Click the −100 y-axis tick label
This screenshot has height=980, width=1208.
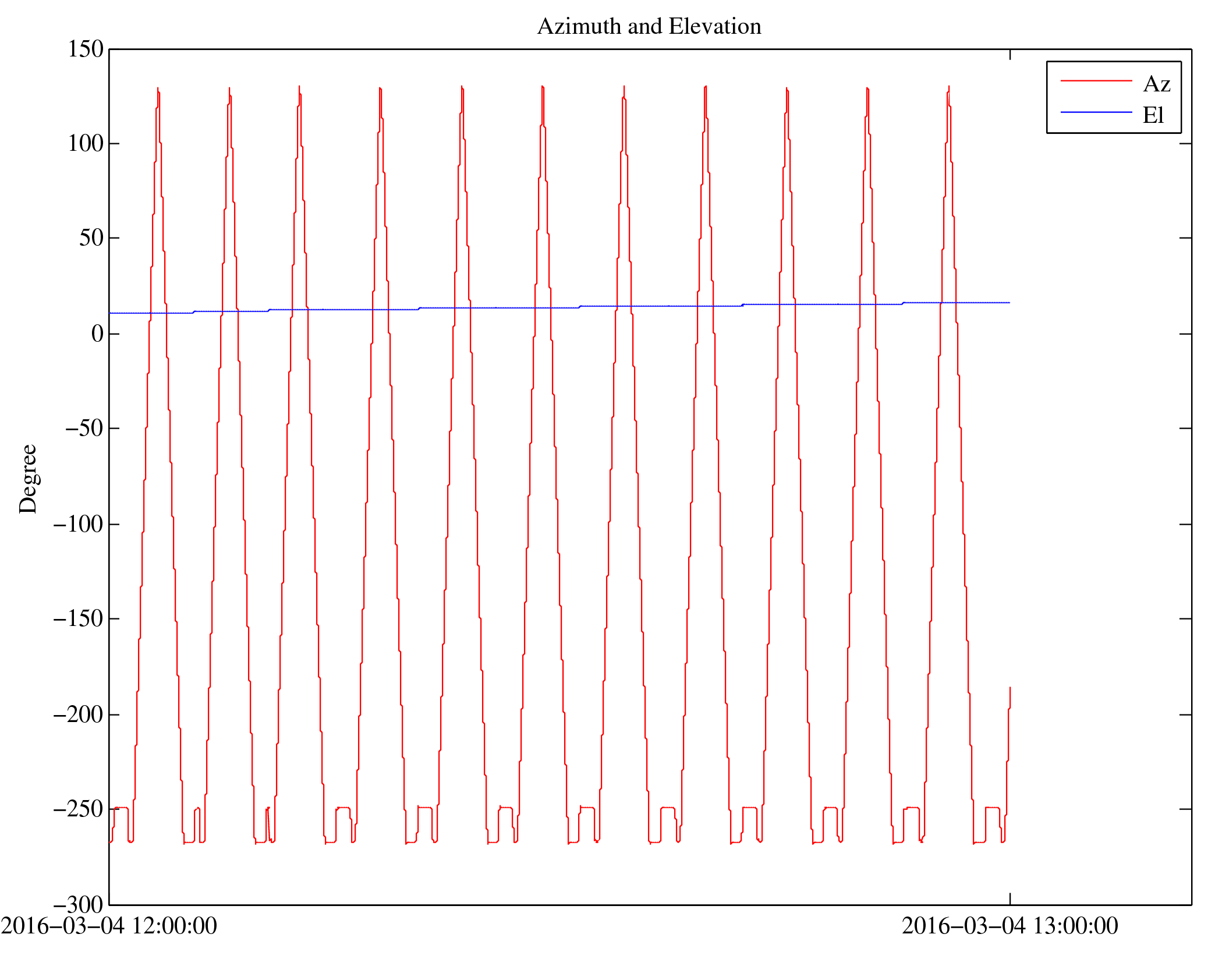click(79, 524)
